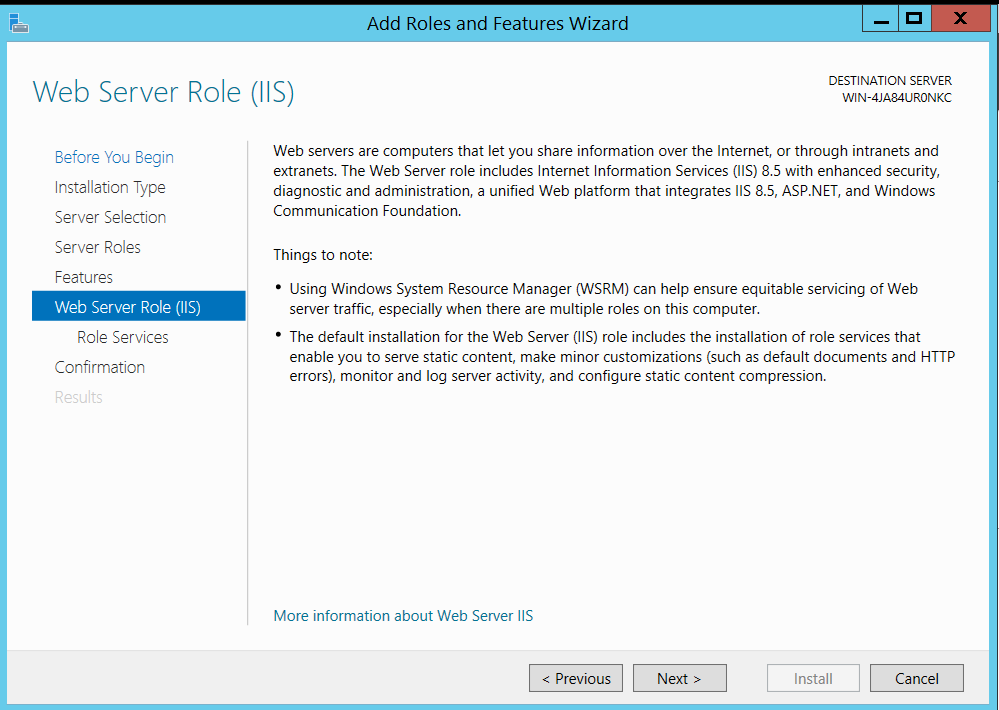The width and height of the screenshot is (999, 710).
Task: Open the Installation Type step
Action: tap(110, 187)
